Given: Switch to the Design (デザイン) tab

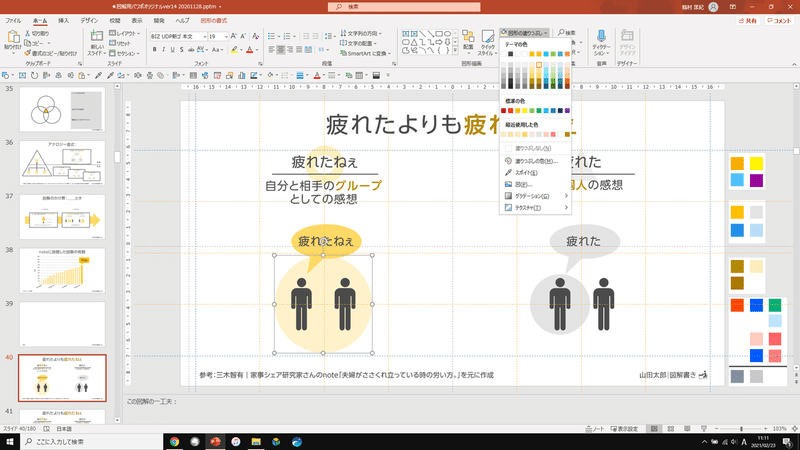Looking at the screenshot, I should click(x=89, y=21).
